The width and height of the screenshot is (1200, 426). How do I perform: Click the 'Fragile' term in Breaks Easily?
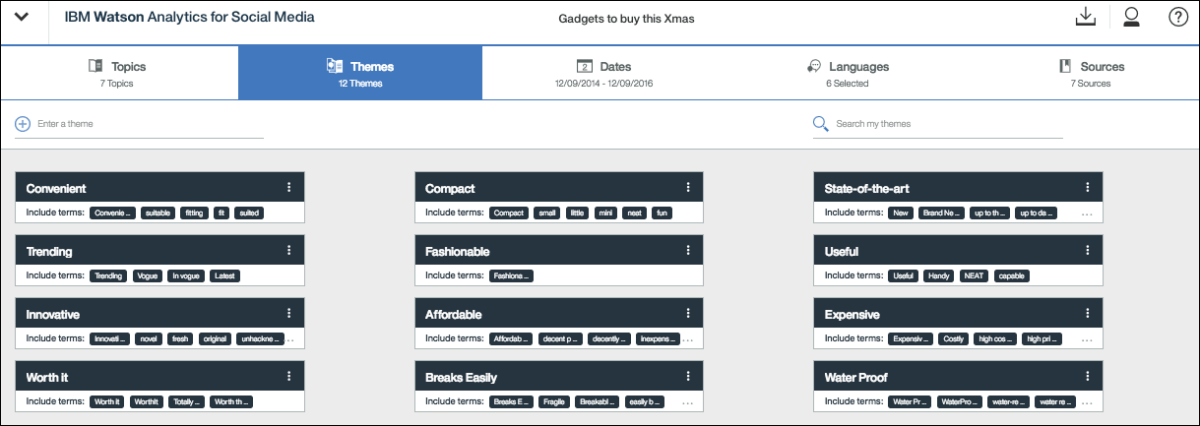pyautogui.click(x=554, y=402)
